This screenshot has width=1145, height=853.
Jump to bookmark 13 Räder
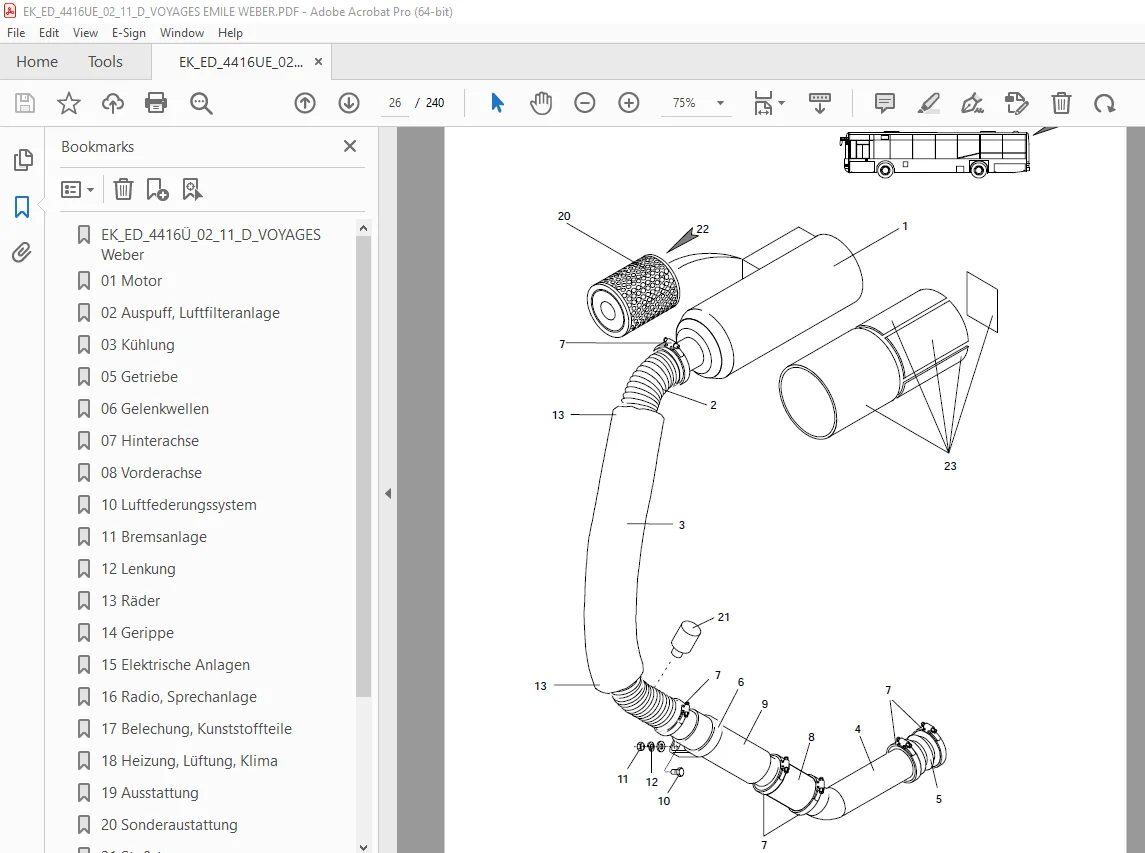(131, 602)
